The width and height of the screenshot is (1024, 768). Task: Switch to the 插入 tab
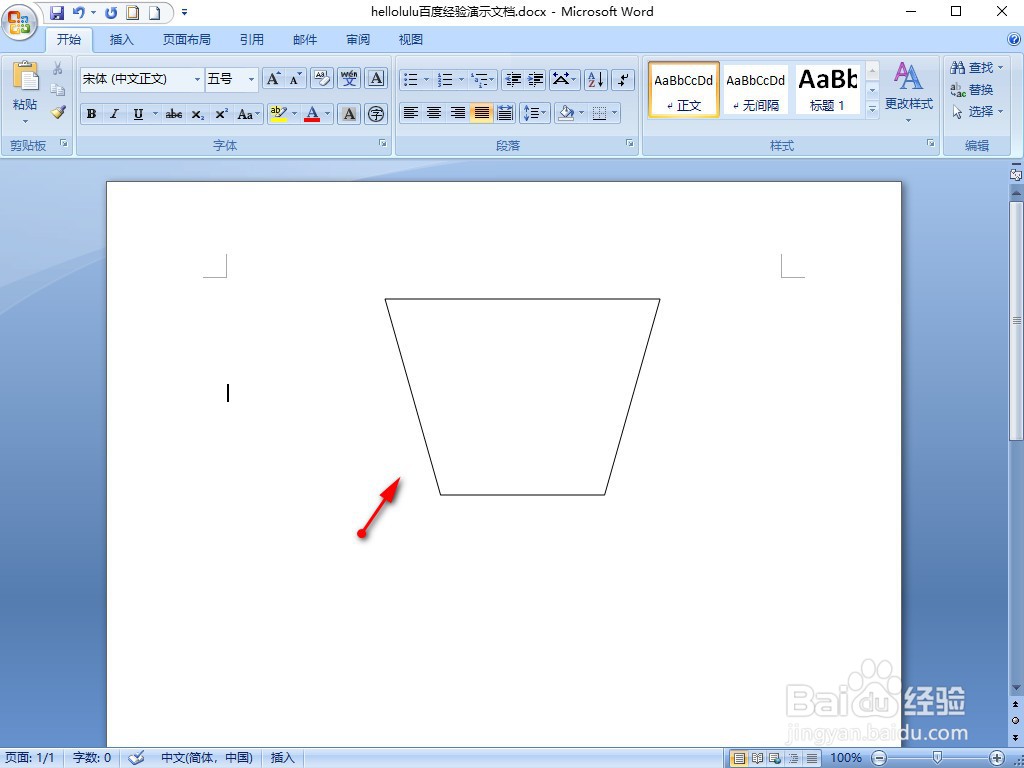(x=121, y=40)
